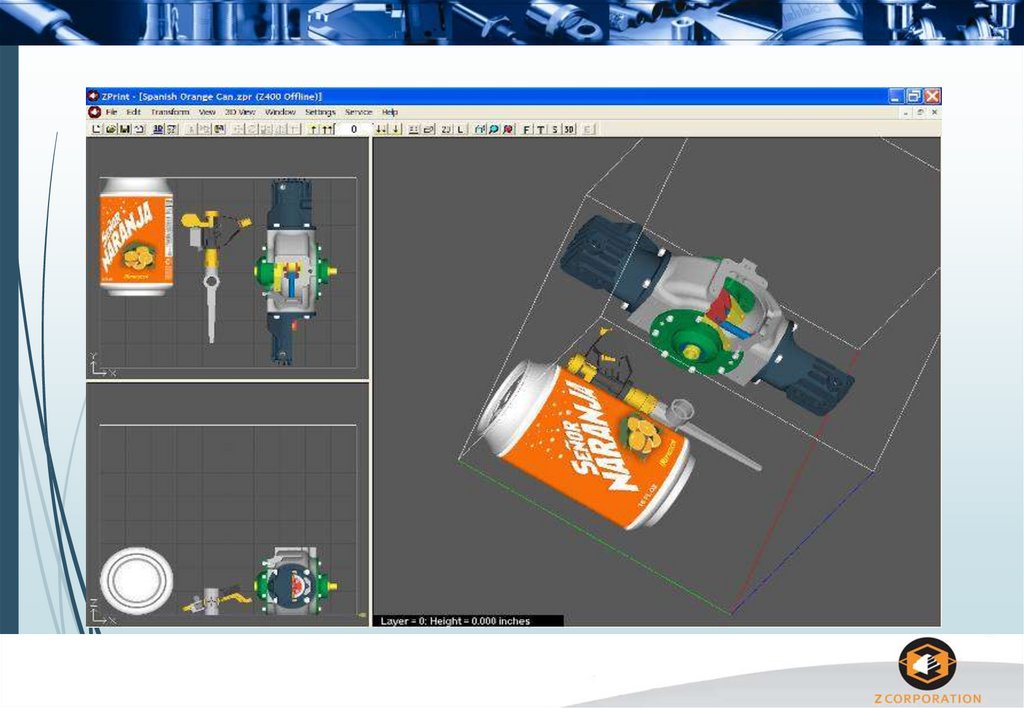Select the S side view button
This screenshot has width=1024, height=708.
point(554,129)
